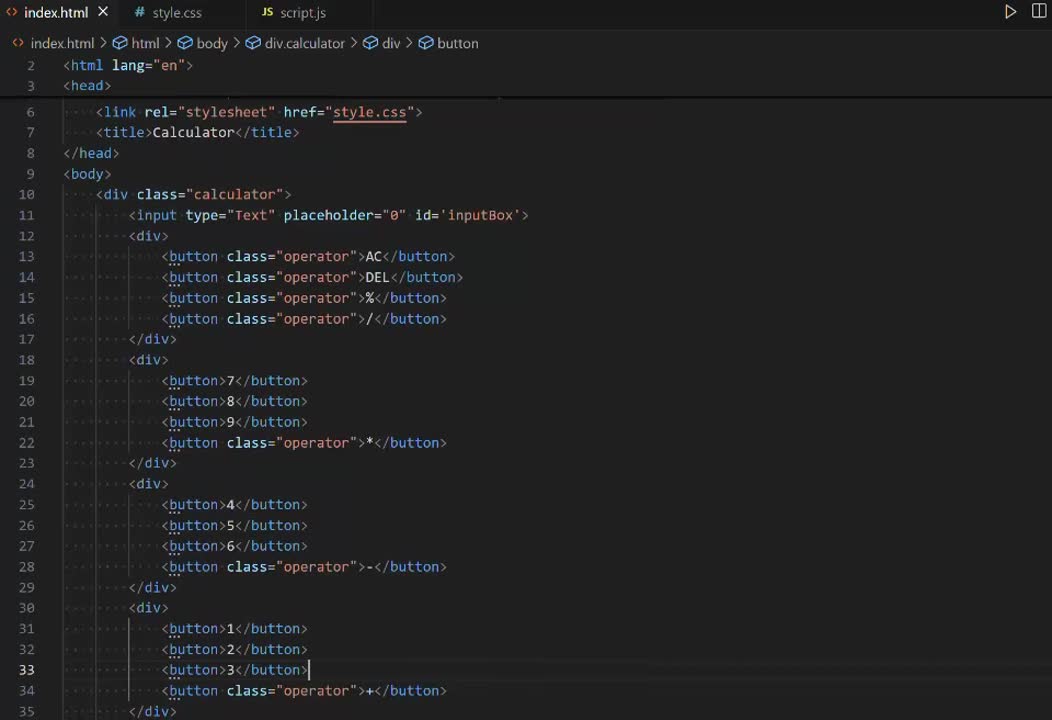This screenshot has width=1052, height=720.
Task: Click the 'inputBox' id value
Action: coord(480,215)
